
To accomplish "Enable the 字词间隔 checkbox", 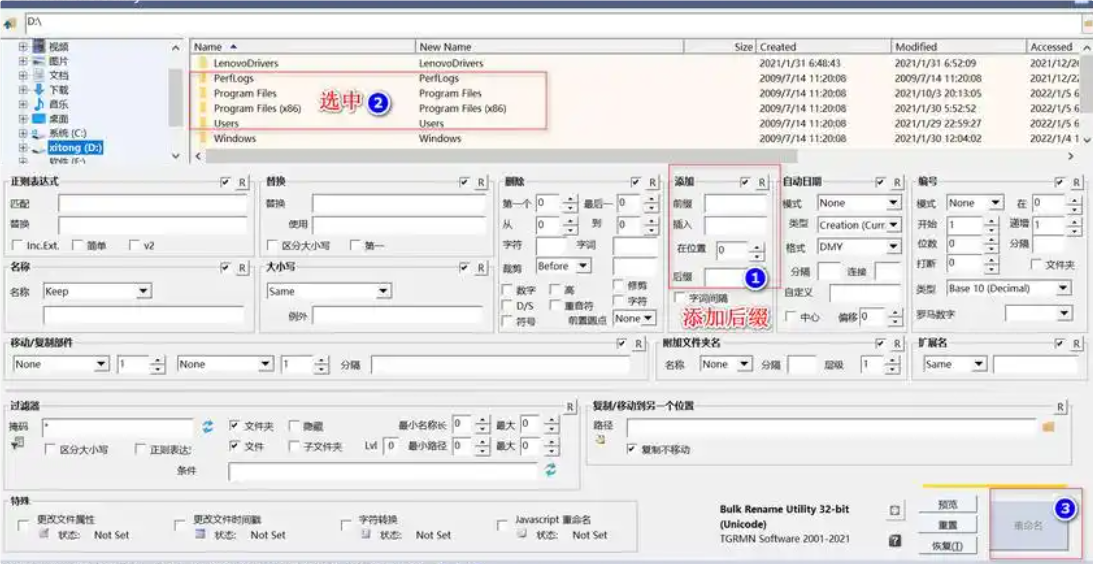I will (x=680, y=298).
